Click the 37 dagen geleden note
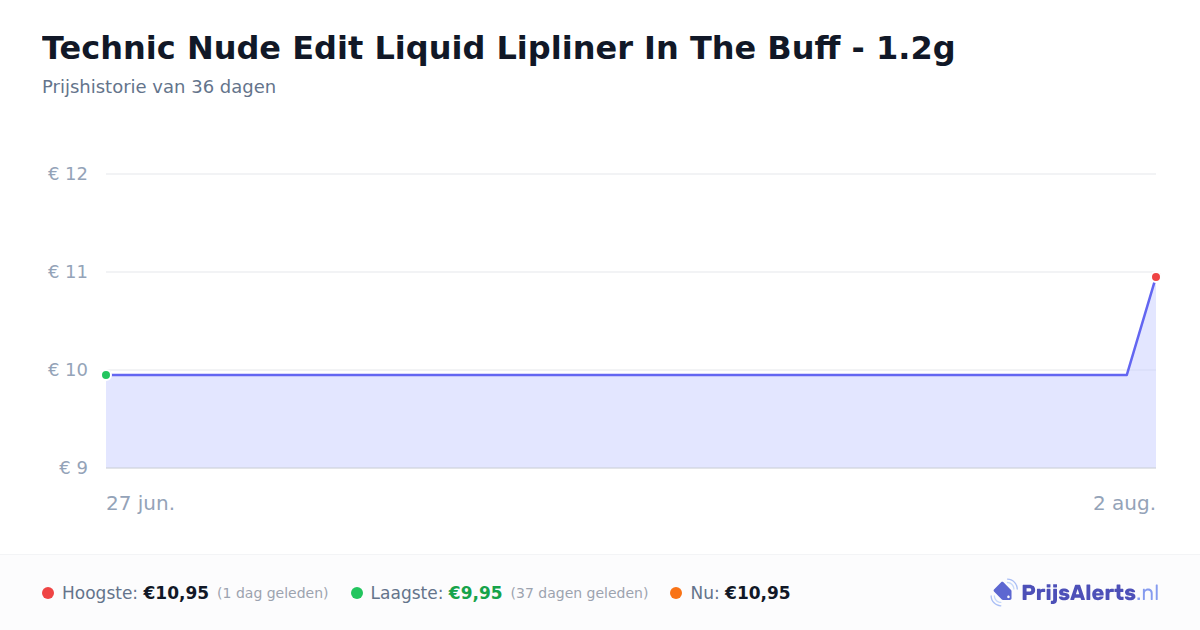This screenshot has height=630, width=1200. click(579, 593)
